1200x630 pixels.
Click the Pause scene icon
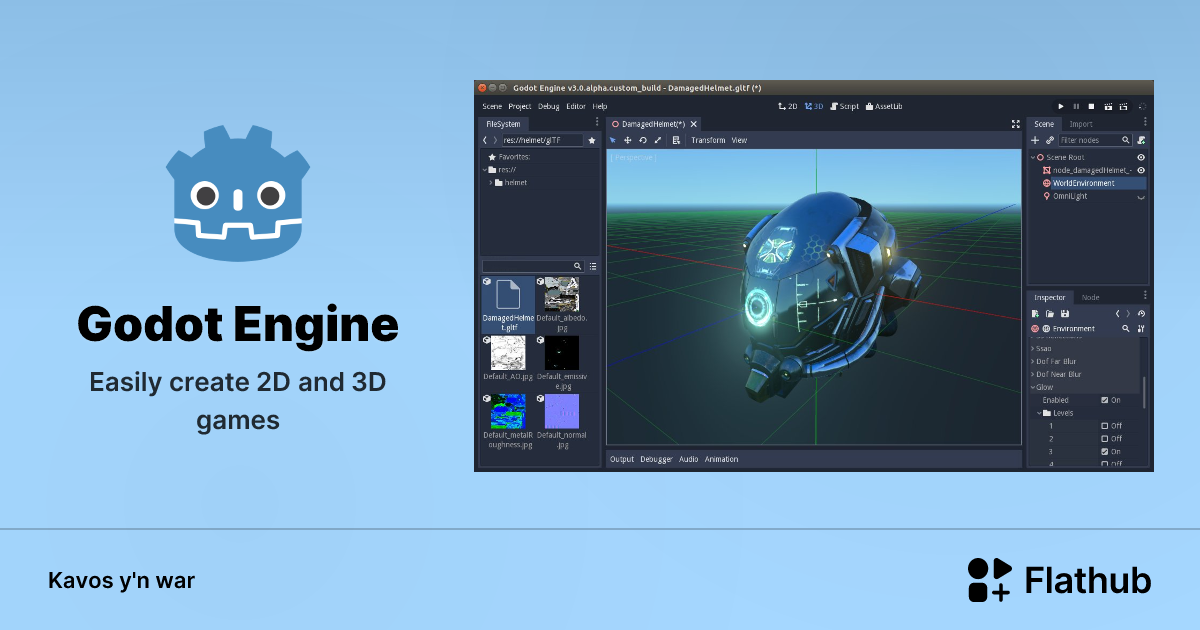(x=1076, y=106)
